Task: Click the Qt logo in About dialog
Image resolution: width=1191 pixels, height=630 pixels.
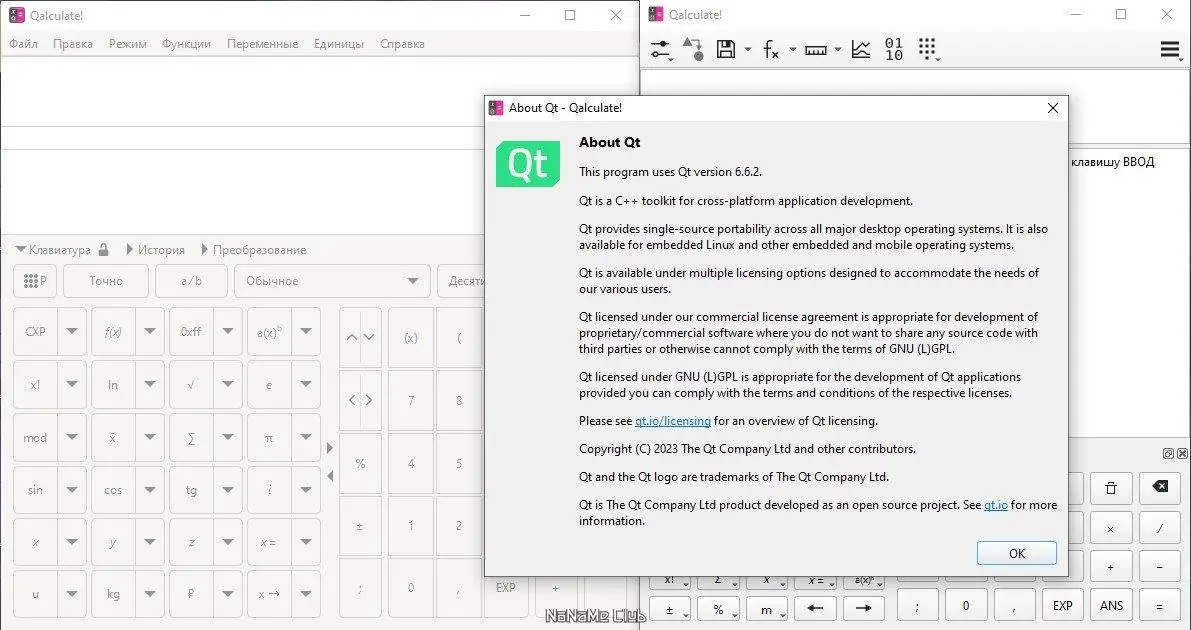Action: click(x=528, y=163)
